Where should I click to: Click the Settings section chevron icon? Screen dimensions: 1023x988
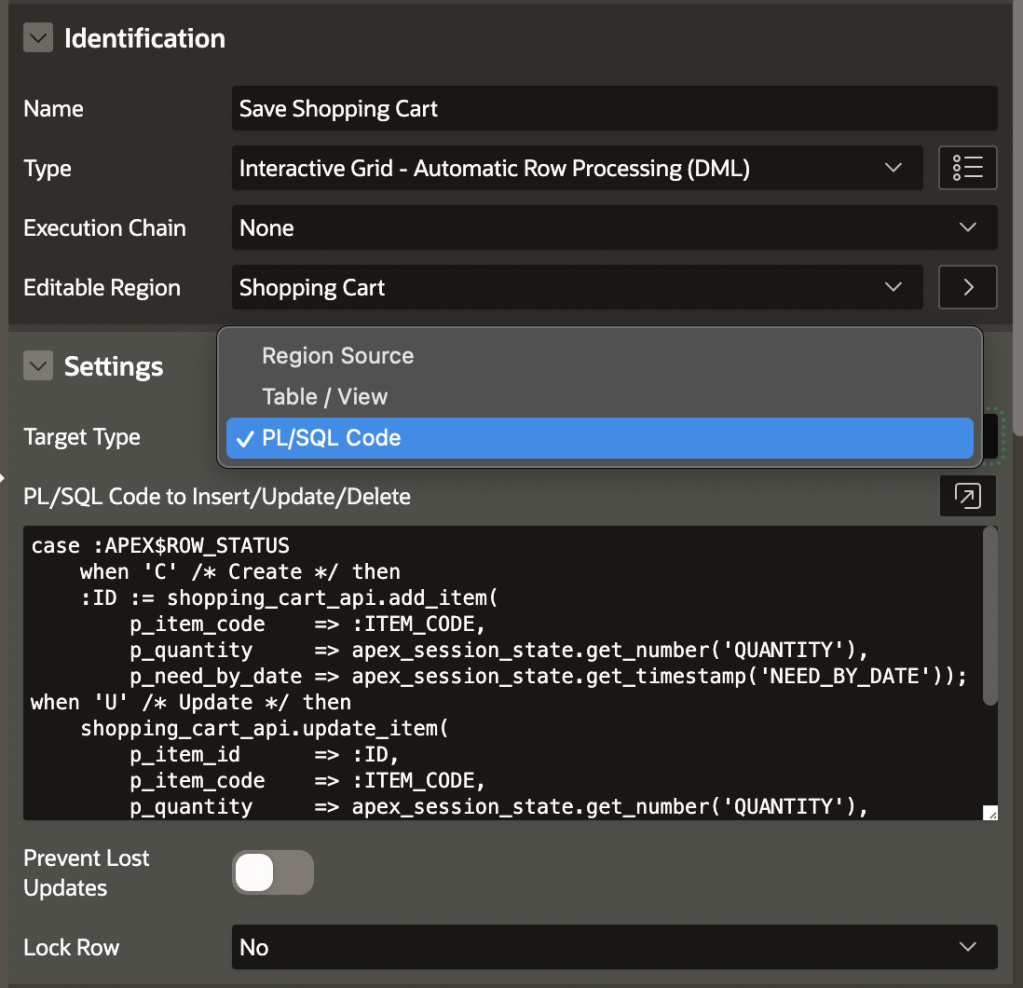tap(37, 366)
